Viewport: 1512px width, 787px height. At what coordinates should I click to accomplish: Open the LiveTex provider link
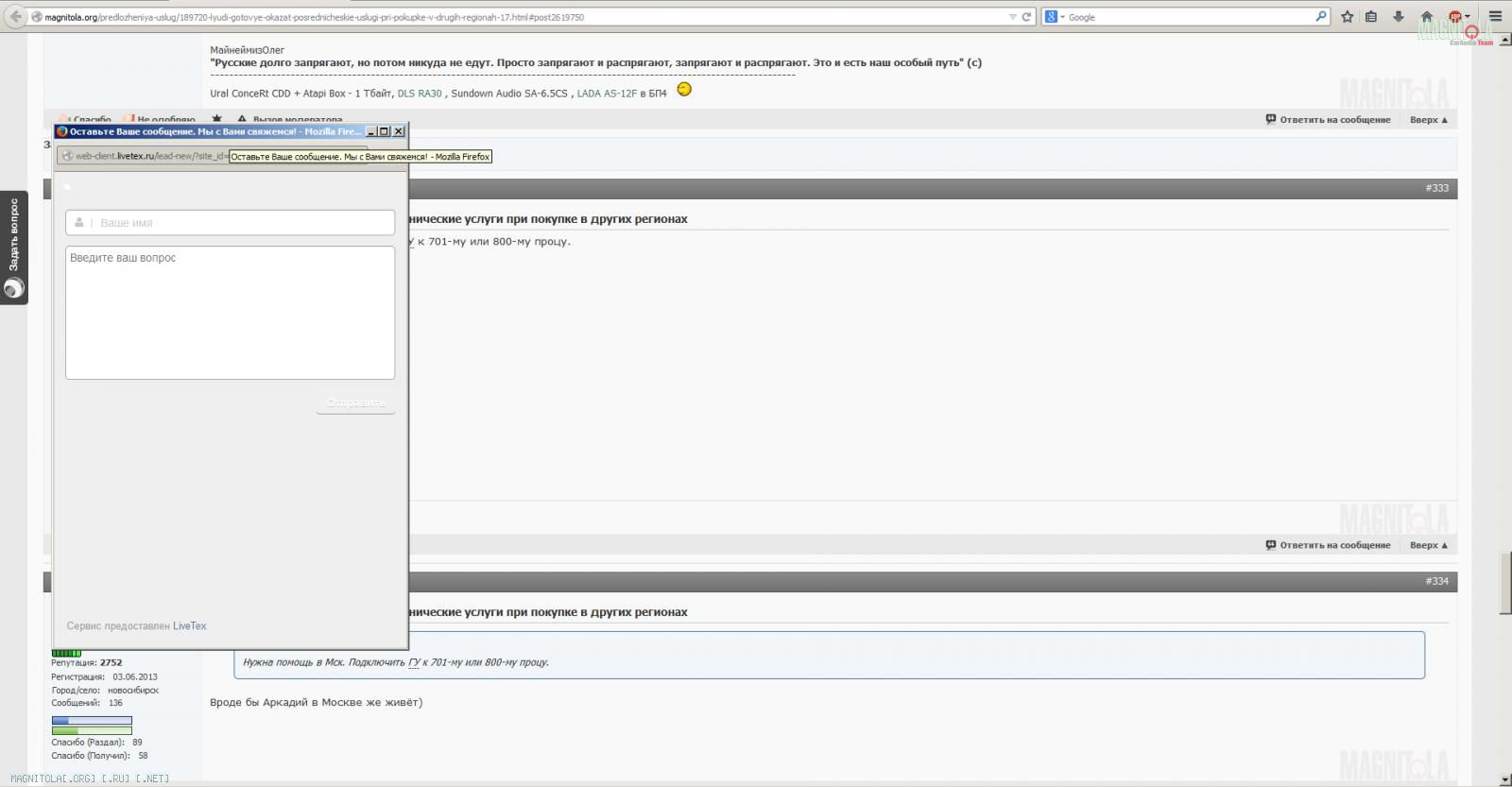pos(189,625)
